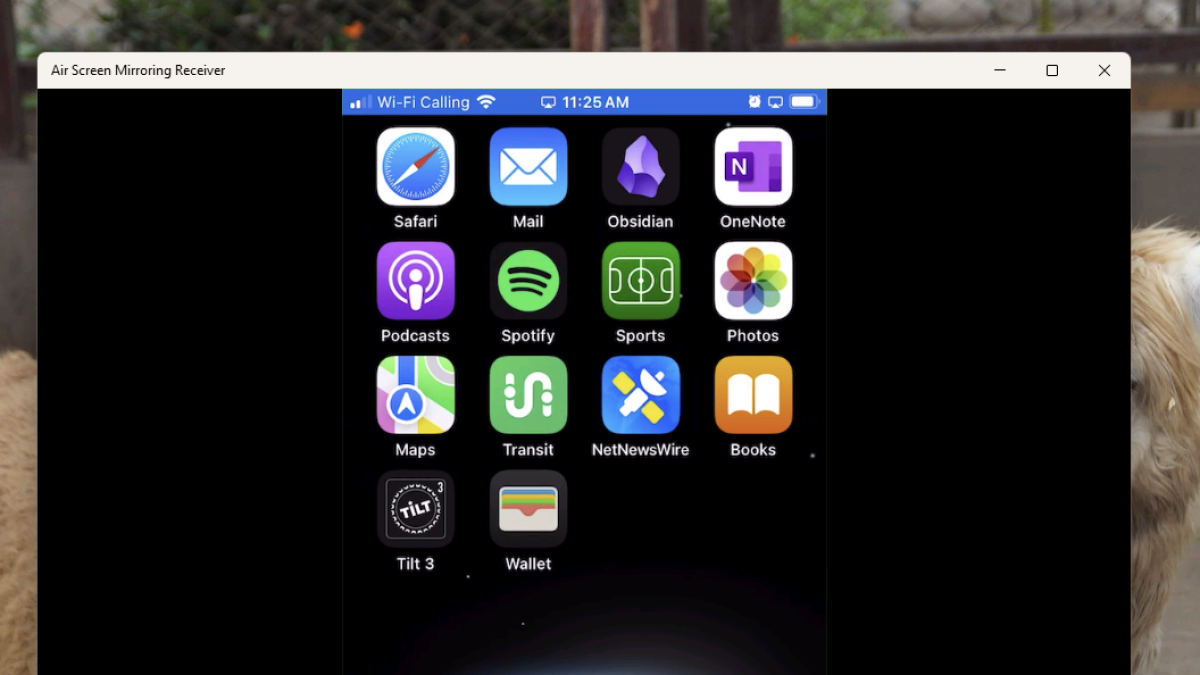The width and height of the screenshot is (1200, 675).
Task: Click the NetNewsWire label text
Action: point(641,450)
